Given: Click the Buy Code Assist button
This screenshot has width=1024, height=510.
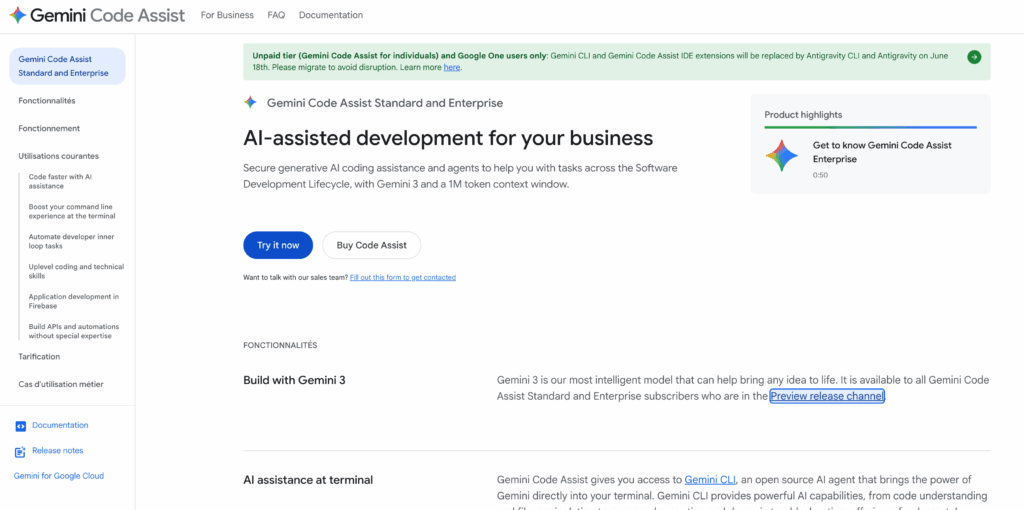Looking at the screenshot, I should pyautogui.click(x=372, y=246).
